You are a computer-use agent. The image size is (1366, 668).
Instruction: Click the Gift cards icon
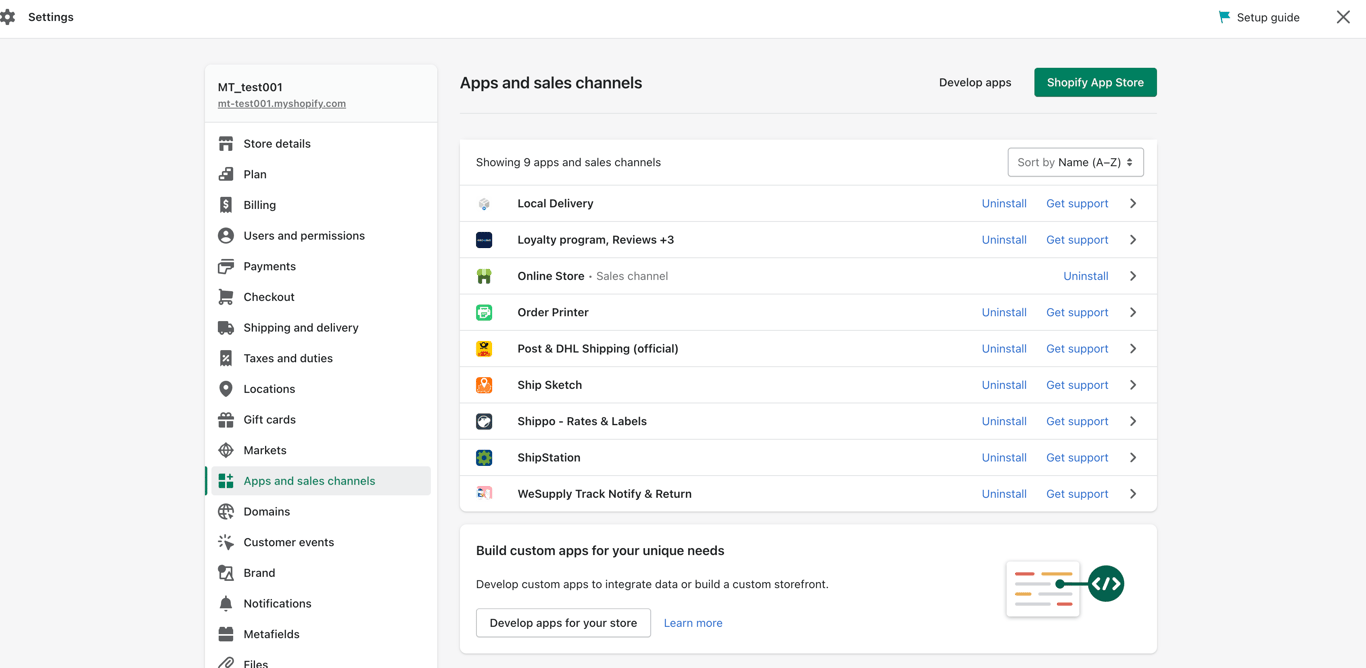pos(226,420)
